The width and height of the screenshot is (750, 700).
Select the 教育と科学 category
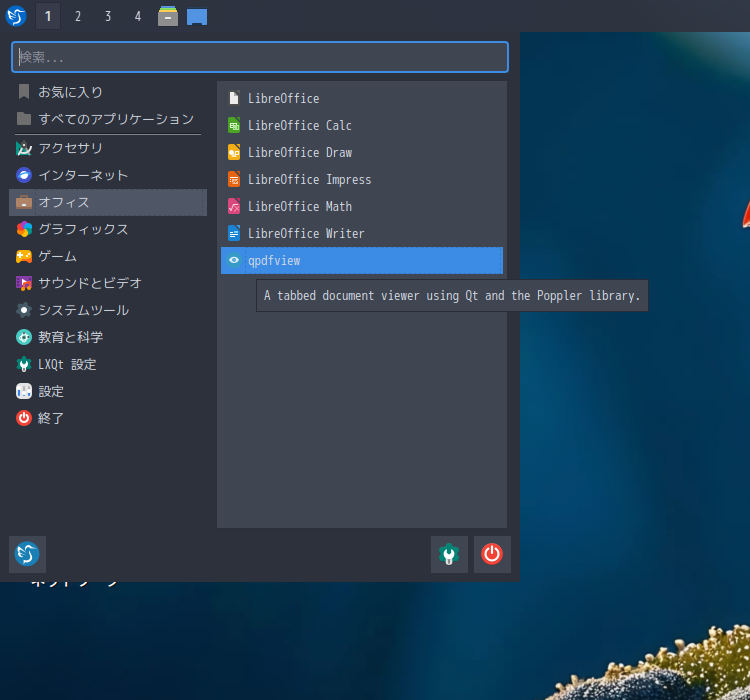tap(108, 337)
